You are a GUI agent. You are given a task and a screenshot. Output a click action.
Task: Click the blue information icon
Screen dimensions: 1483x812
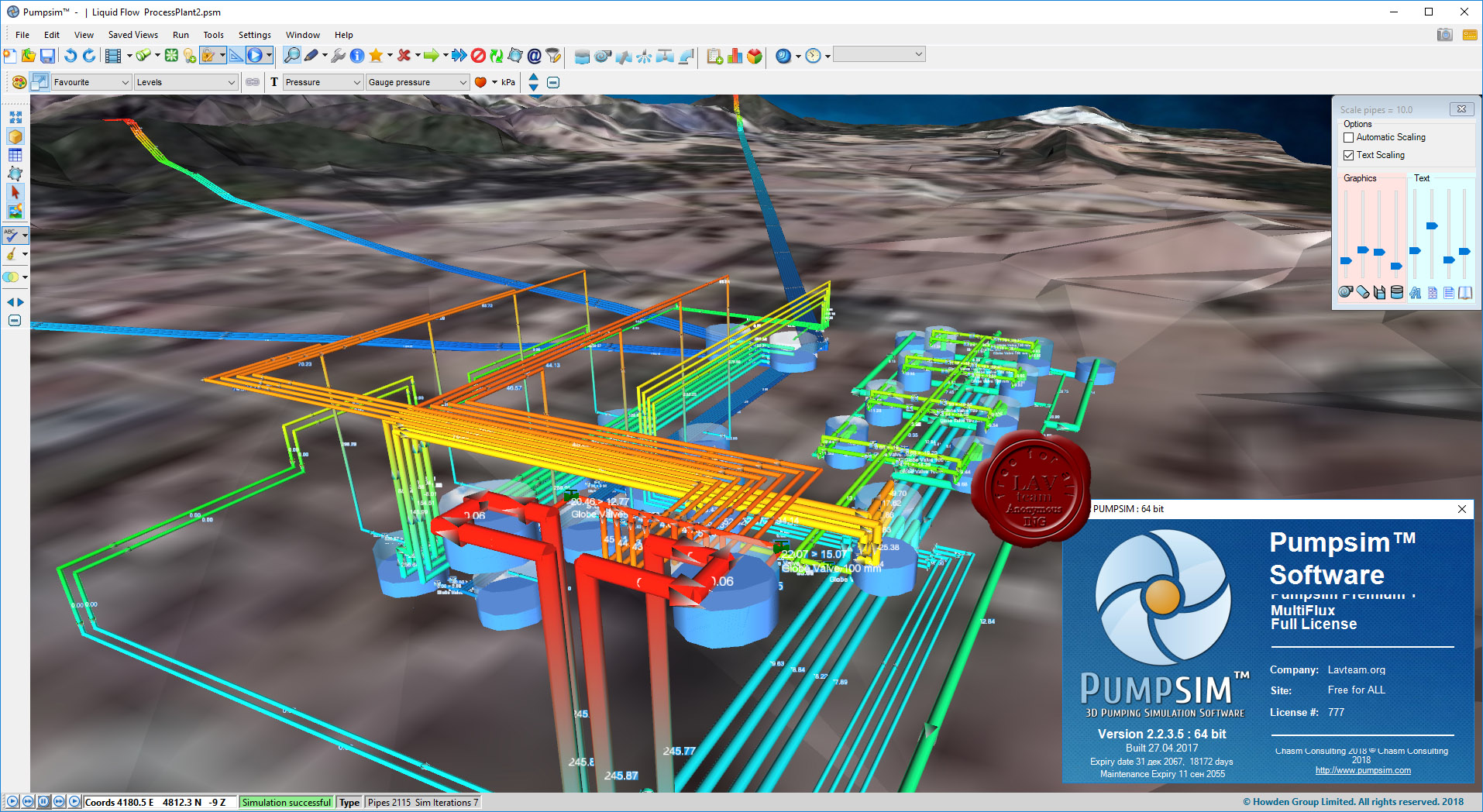357,56
